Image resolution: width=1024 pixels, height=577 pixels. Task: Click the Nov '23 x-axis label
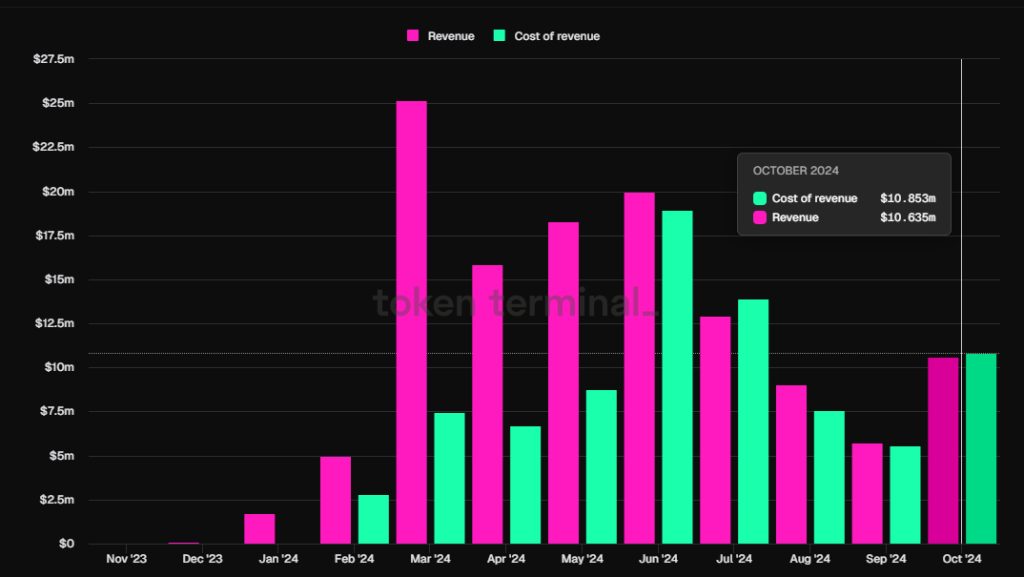tap(126, 559)
